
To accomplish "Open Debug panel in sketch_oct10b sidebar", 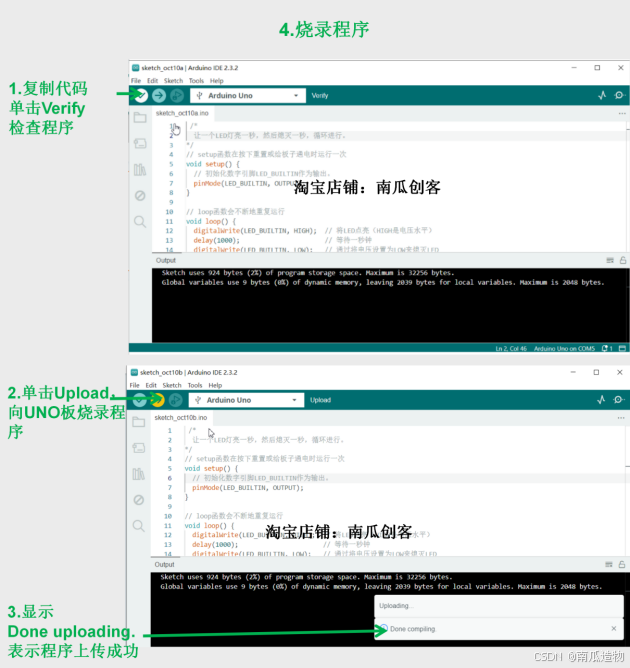I will pyautogui.click(x=138, y=500).
